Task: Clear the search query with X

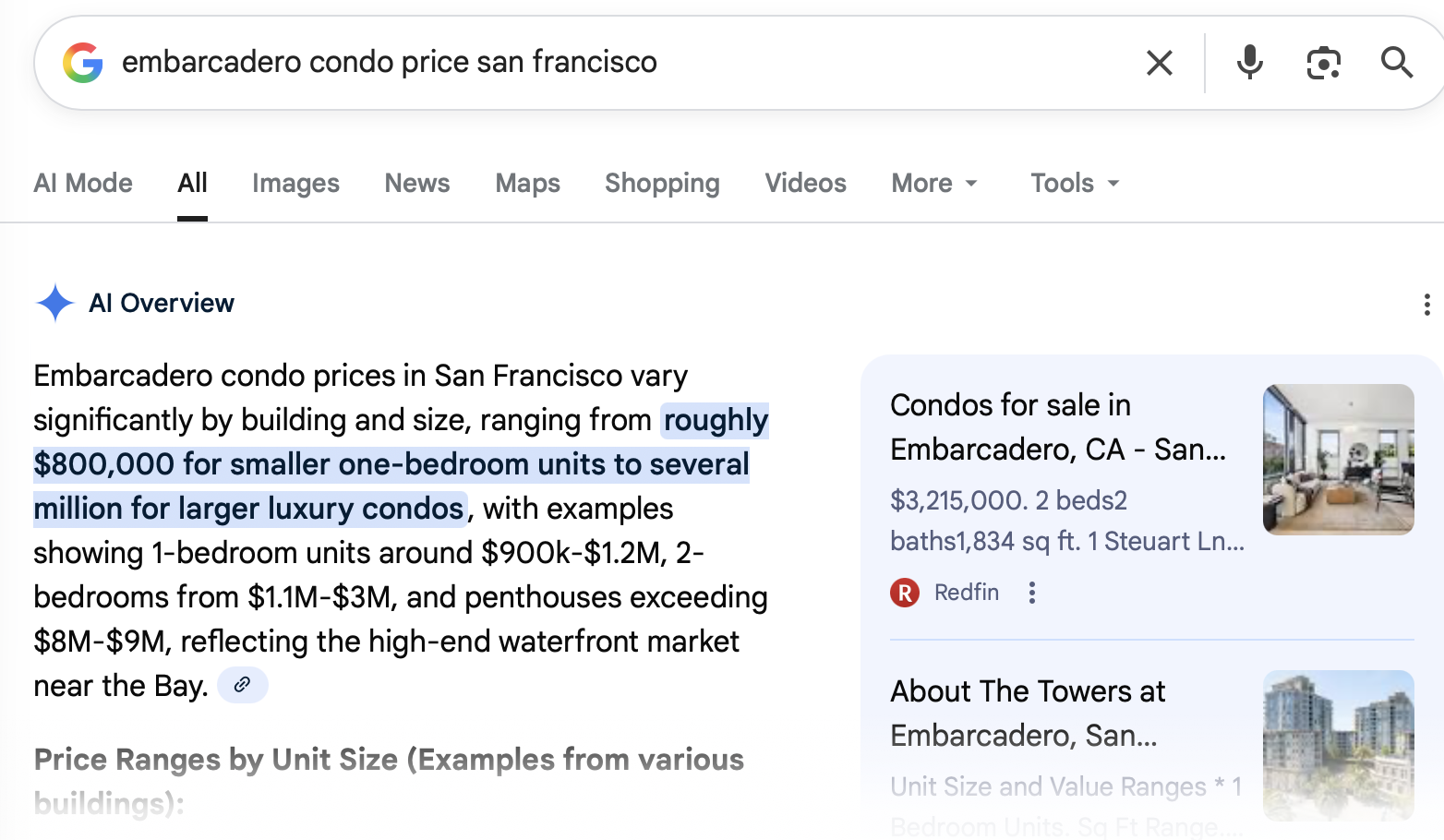Action: [1159, 63]
